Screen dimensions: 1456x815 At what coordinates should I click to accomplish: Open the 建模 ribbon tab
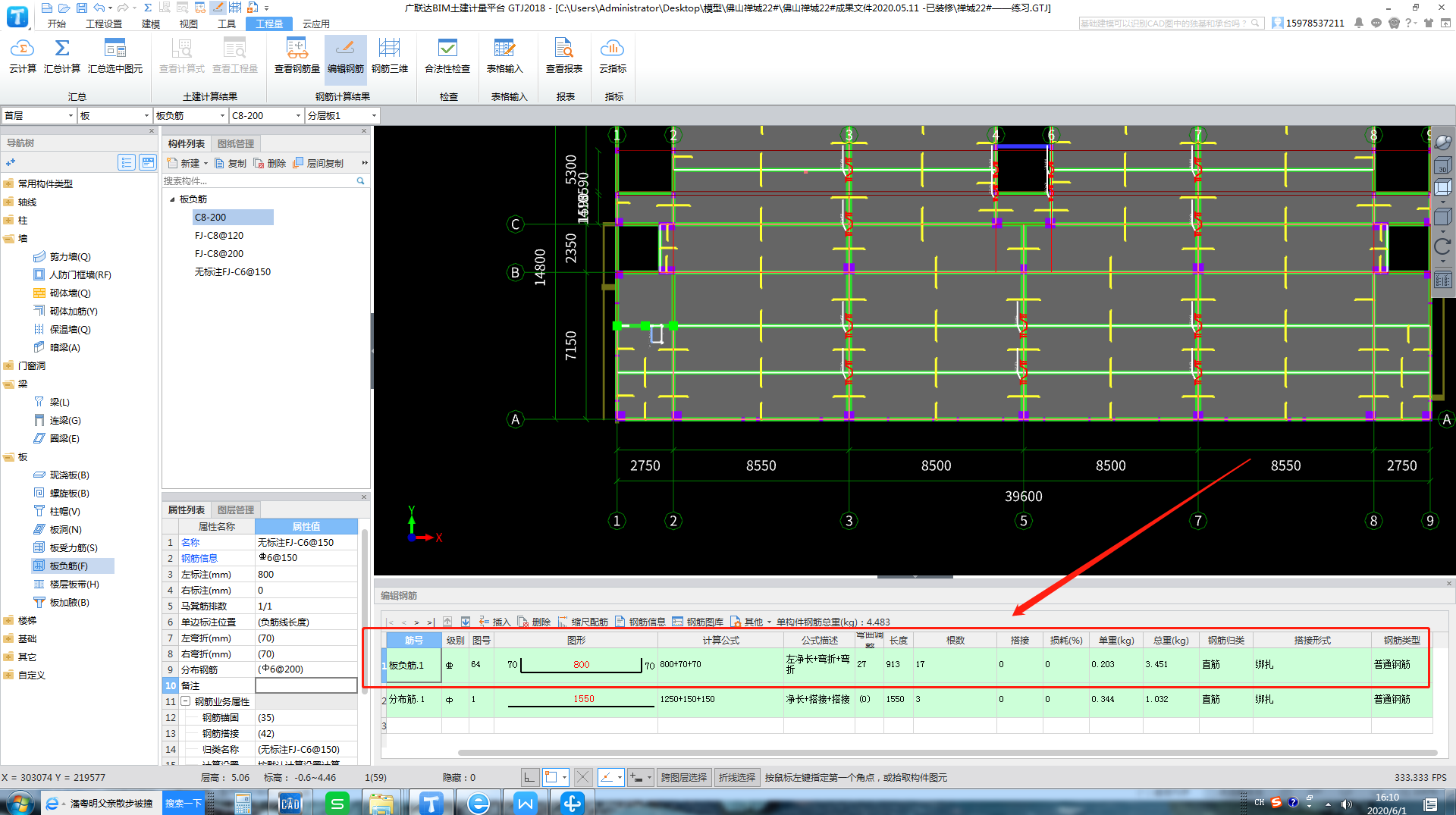pos(151,24)
